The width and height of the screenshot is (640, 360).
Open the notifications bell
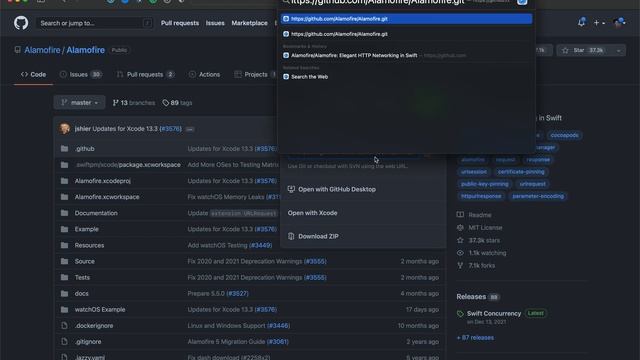pyautogui.click(x=581, y=22)
